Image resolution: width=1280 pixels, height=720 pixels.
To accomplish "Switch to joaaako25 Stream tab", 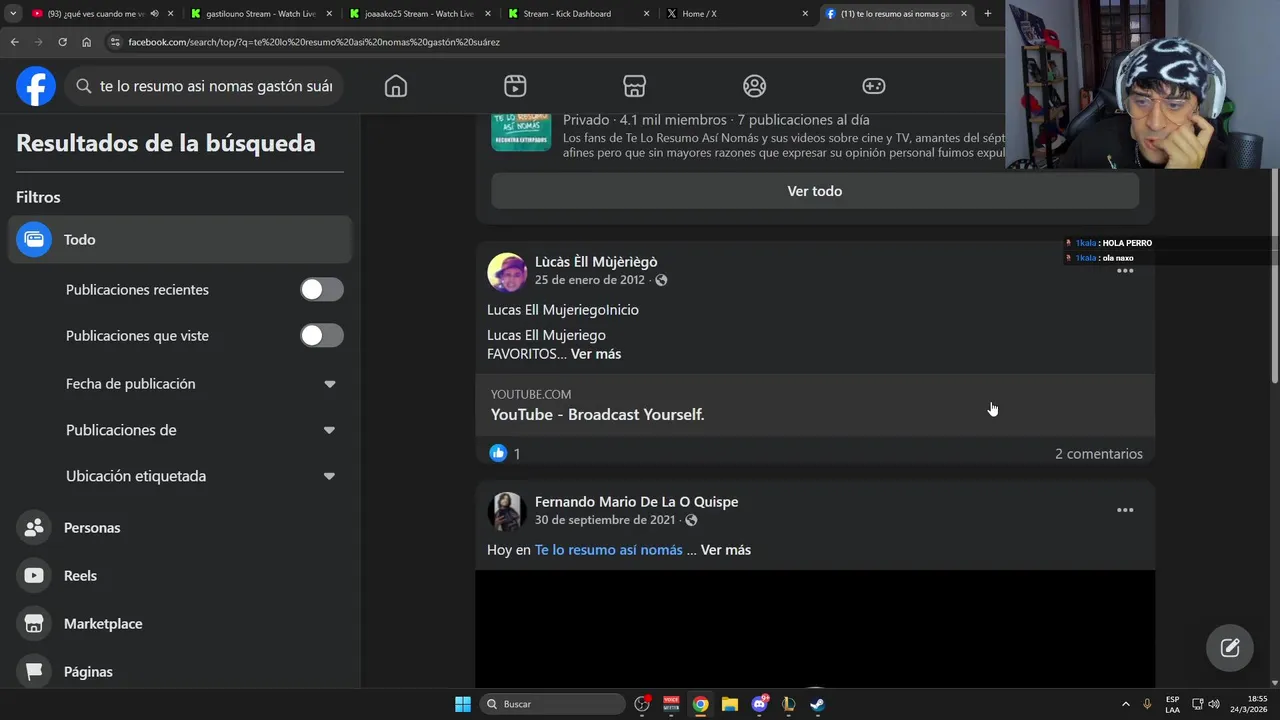I will coord(418,14).
